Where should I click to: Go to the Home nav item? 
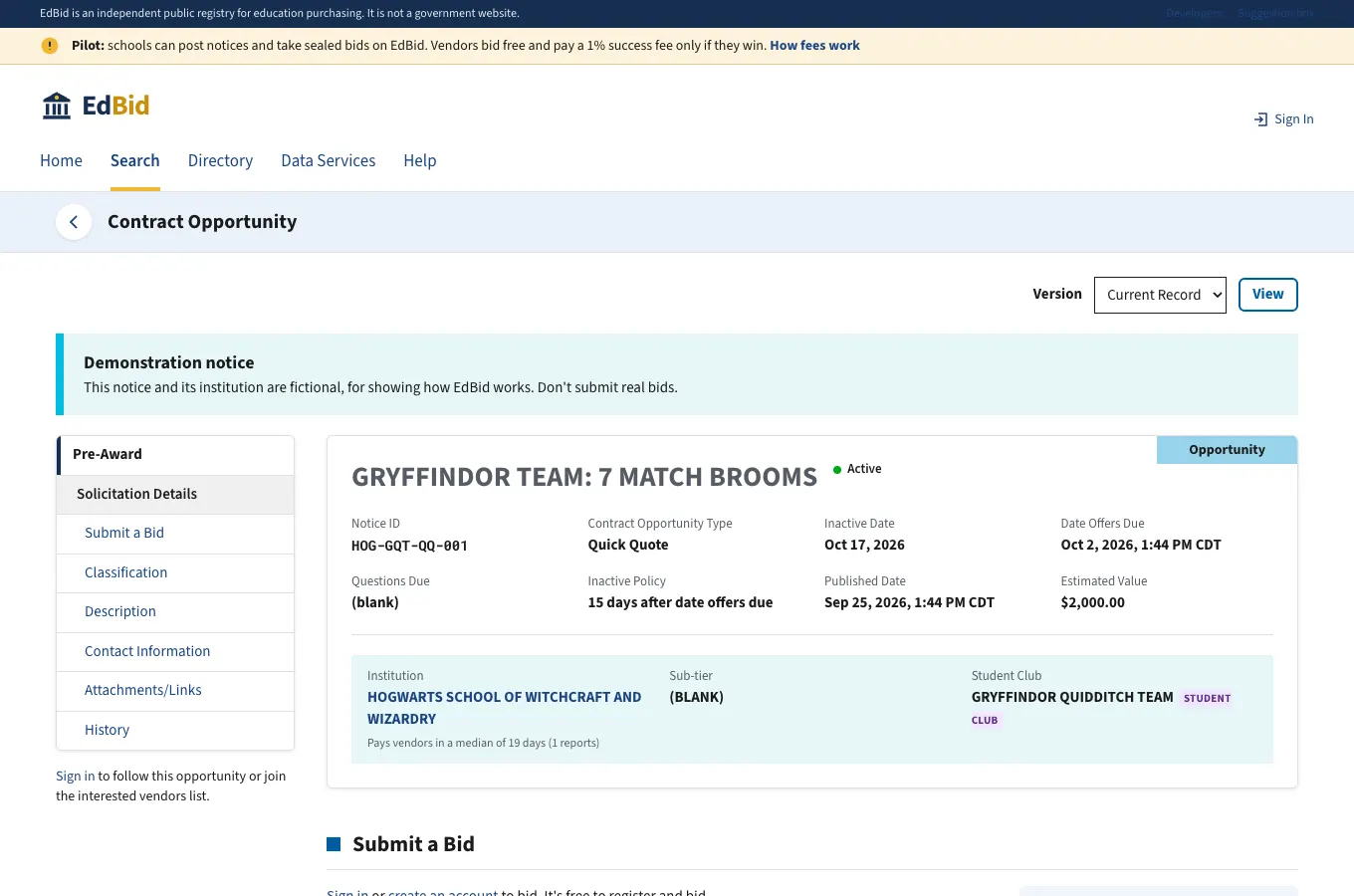[61, 161]
